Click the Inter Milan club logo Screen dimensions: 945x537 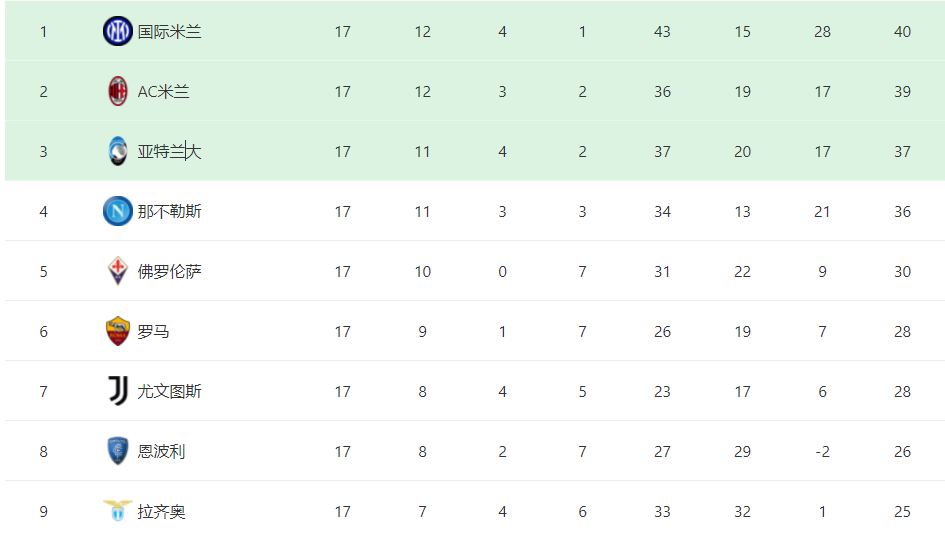coord(118,31)
